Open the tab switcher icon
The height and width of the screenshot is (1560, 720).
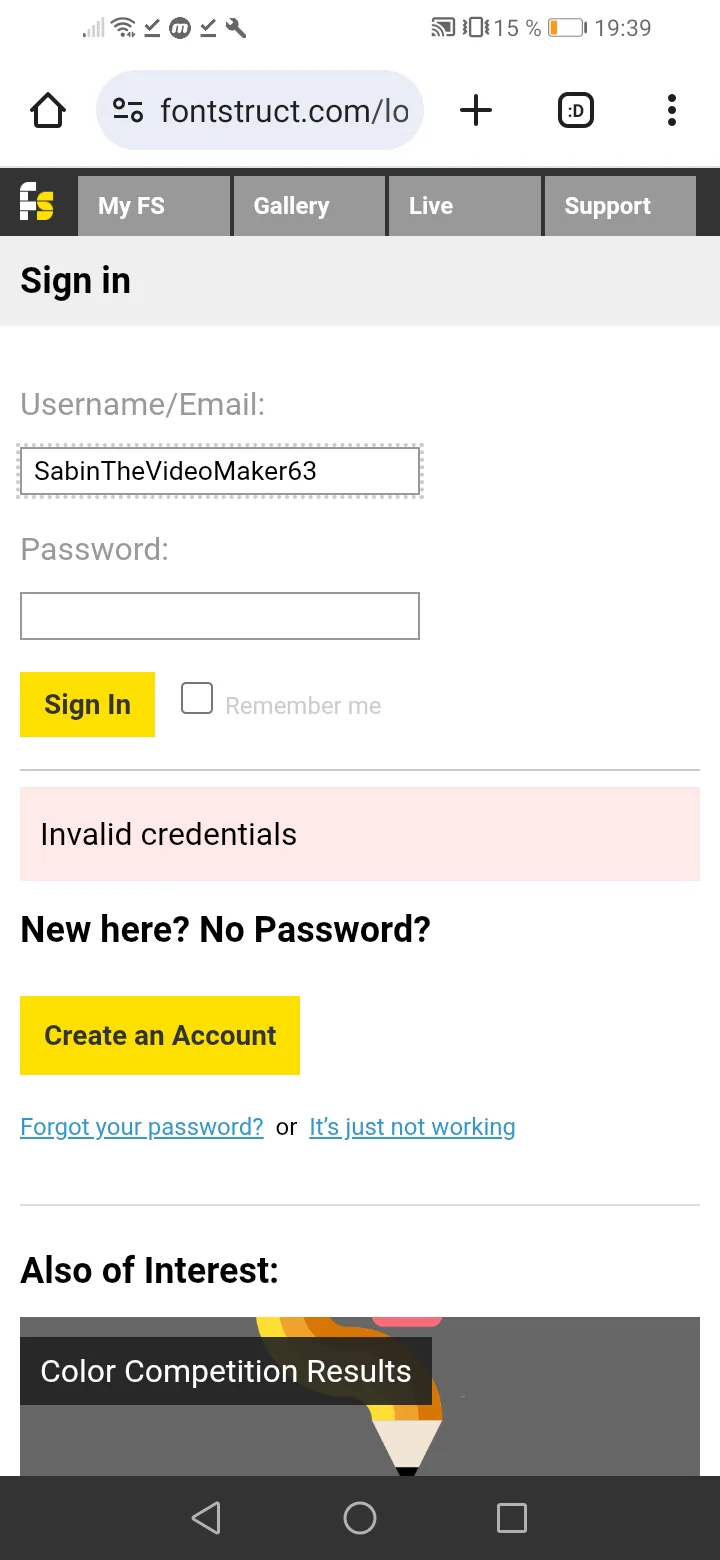tap(575, 110)
